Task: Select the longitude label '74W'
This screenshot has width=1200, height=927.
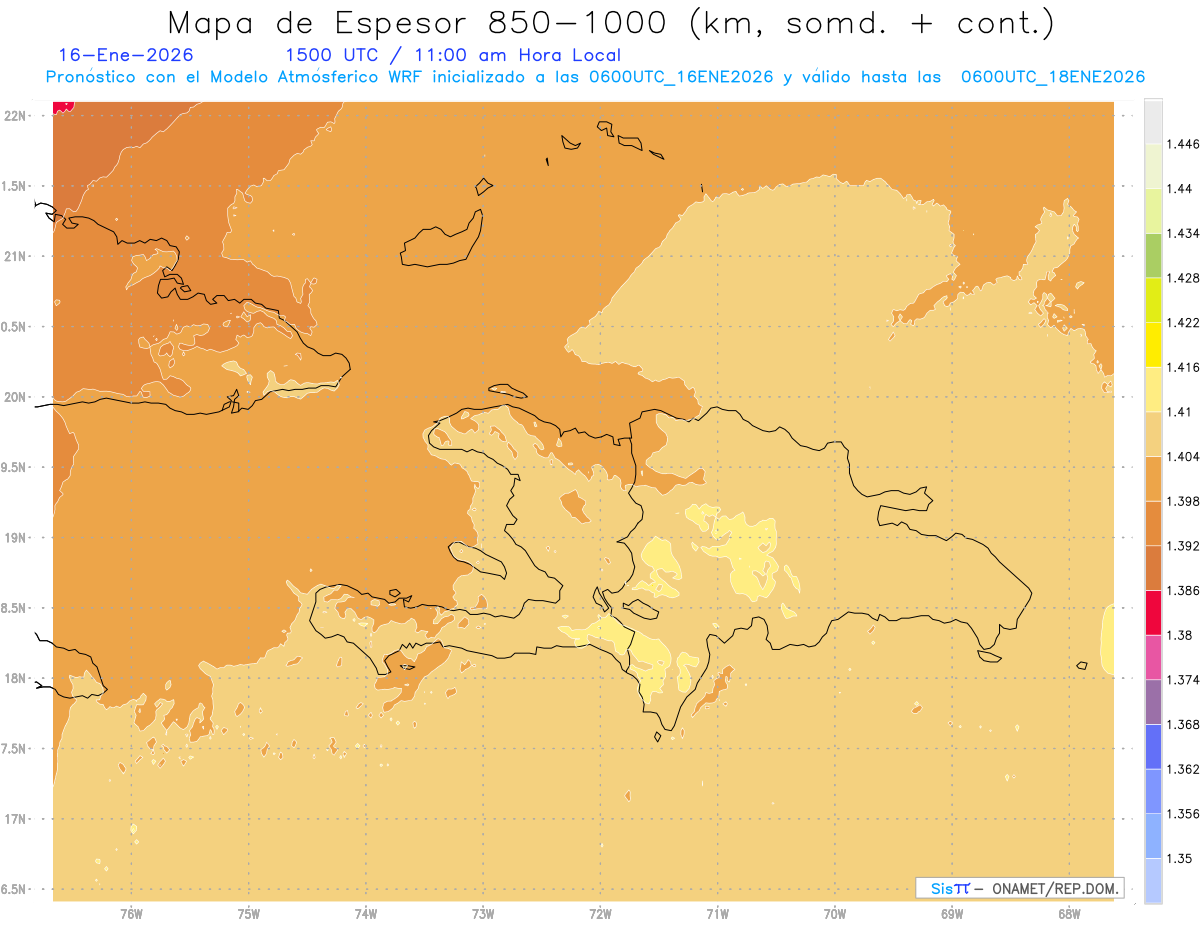Action: point(366,913)
